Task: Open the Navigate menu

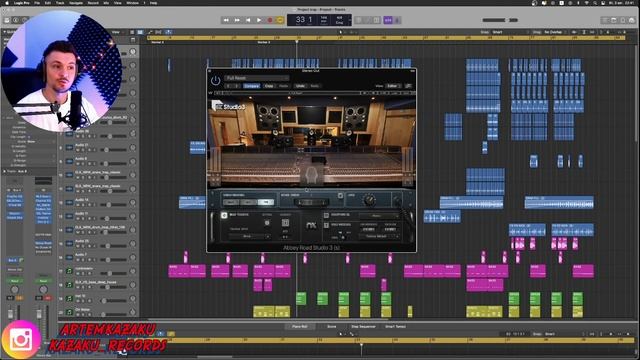Action: click(76, 3)
